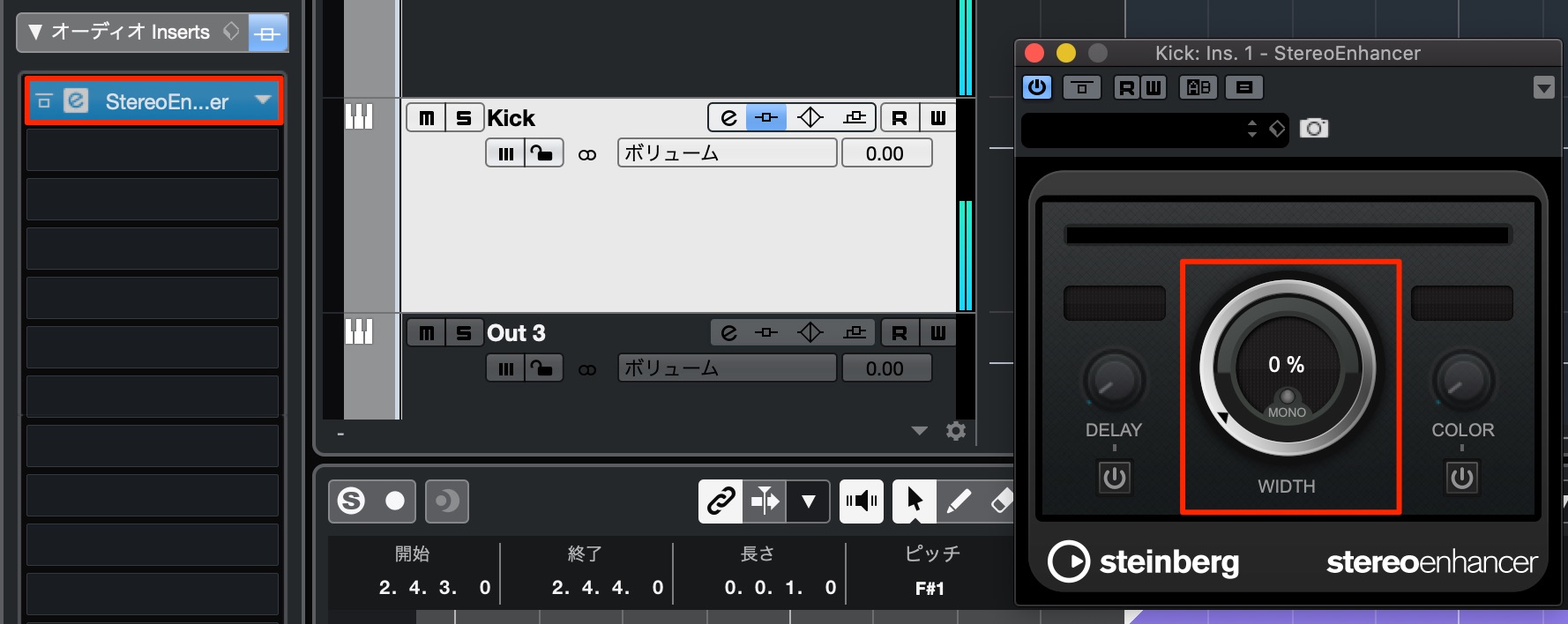Viewport: 1568px width, 624px height.
Task: Mute the Out 3 track
Action: pyautogui.click(x=427, y=333)
